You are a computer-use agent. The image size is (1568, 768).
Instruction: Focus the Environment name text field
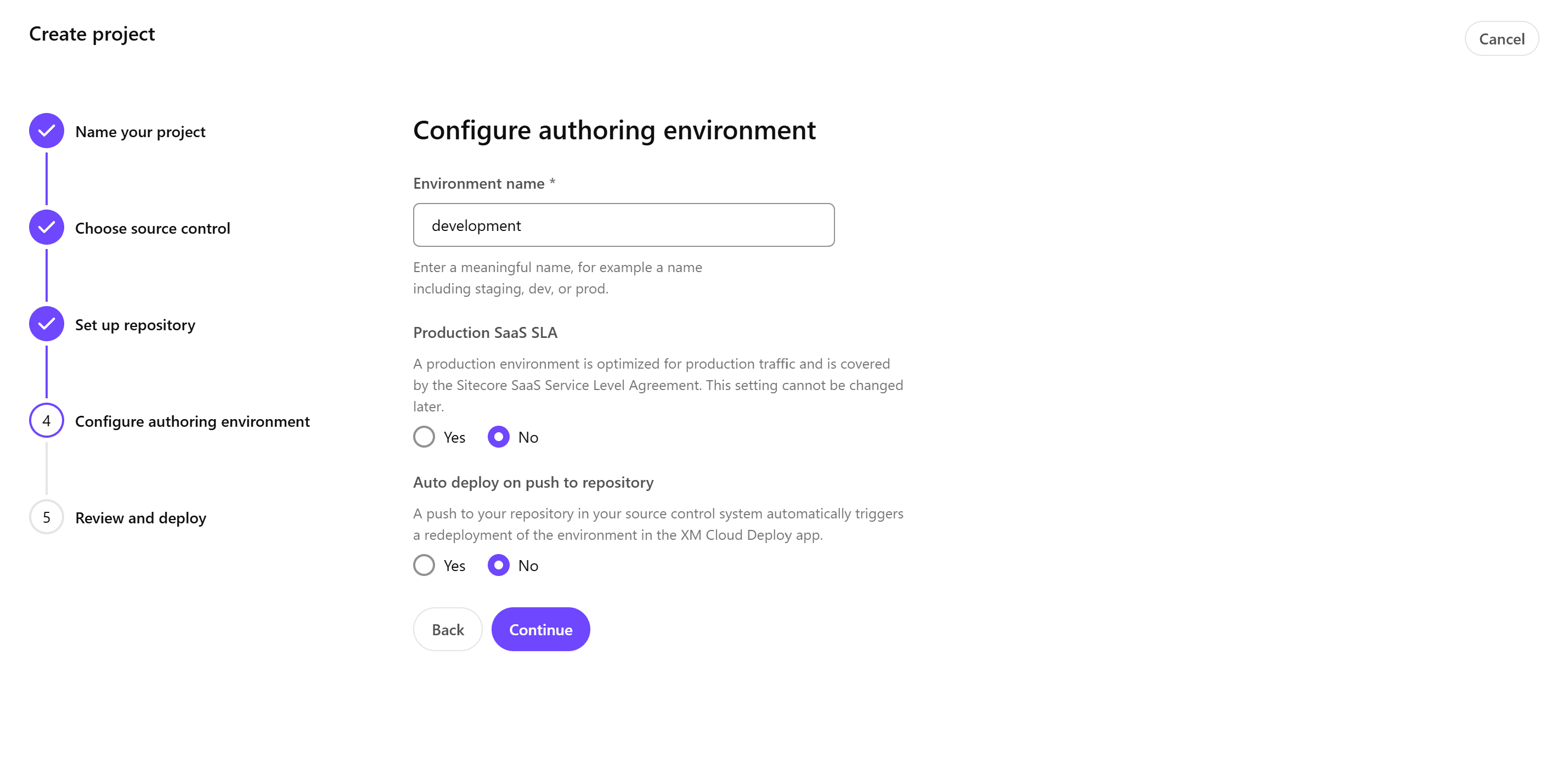[x=623, y=225]
